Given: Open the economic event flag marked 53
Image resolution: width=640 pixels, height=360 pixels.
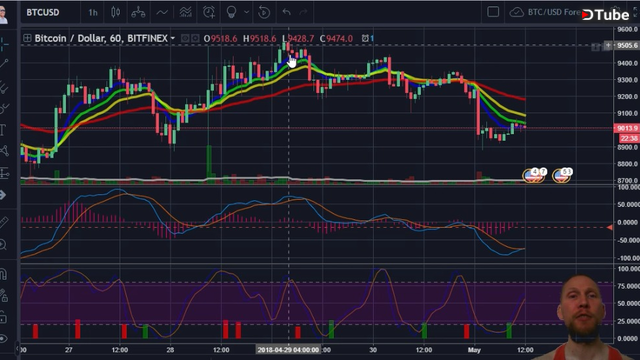Looking at the screenshot, I should click(562, 175).
